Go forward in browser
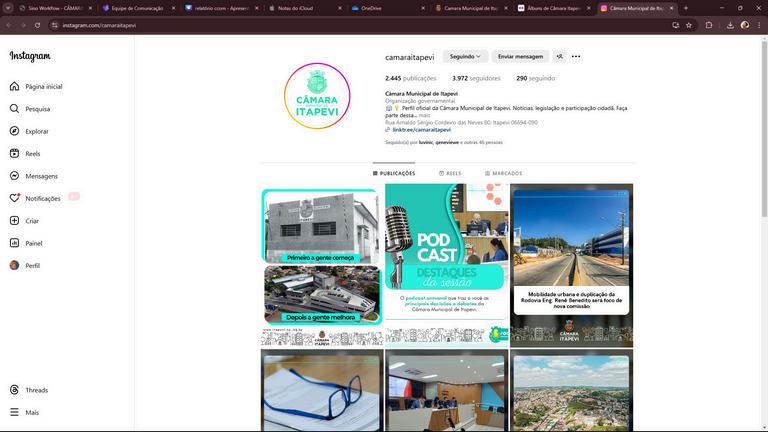 [x=23, y=25]
